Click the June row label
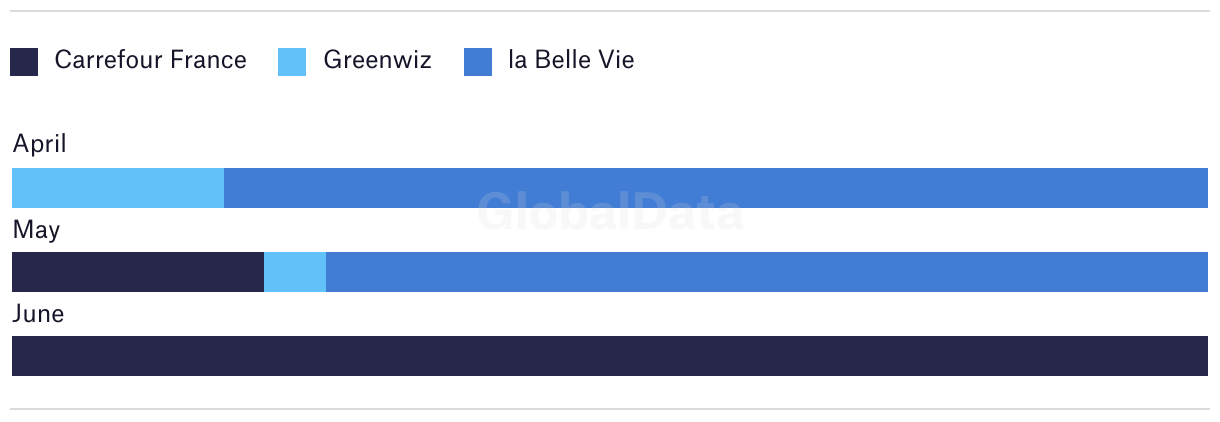1220x422 pixels. (38, 314)
